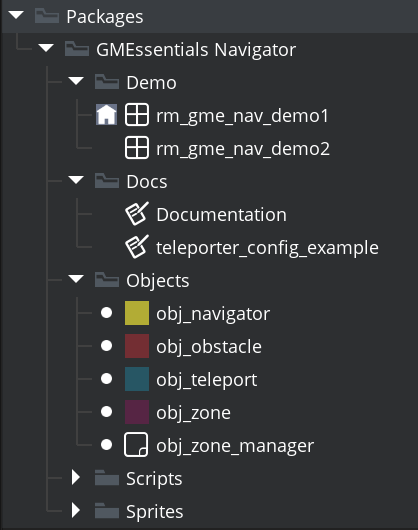The image size is (418, 530).
Task: Select the Docs folder label
Action: tap(147, 182)
